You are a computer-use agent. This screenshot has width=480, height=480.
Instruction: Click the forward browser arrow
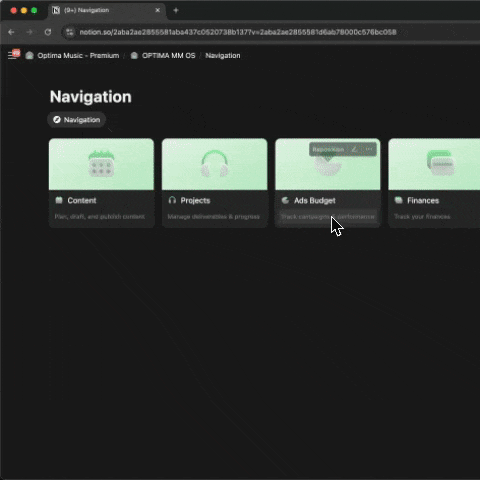[30, 32]
